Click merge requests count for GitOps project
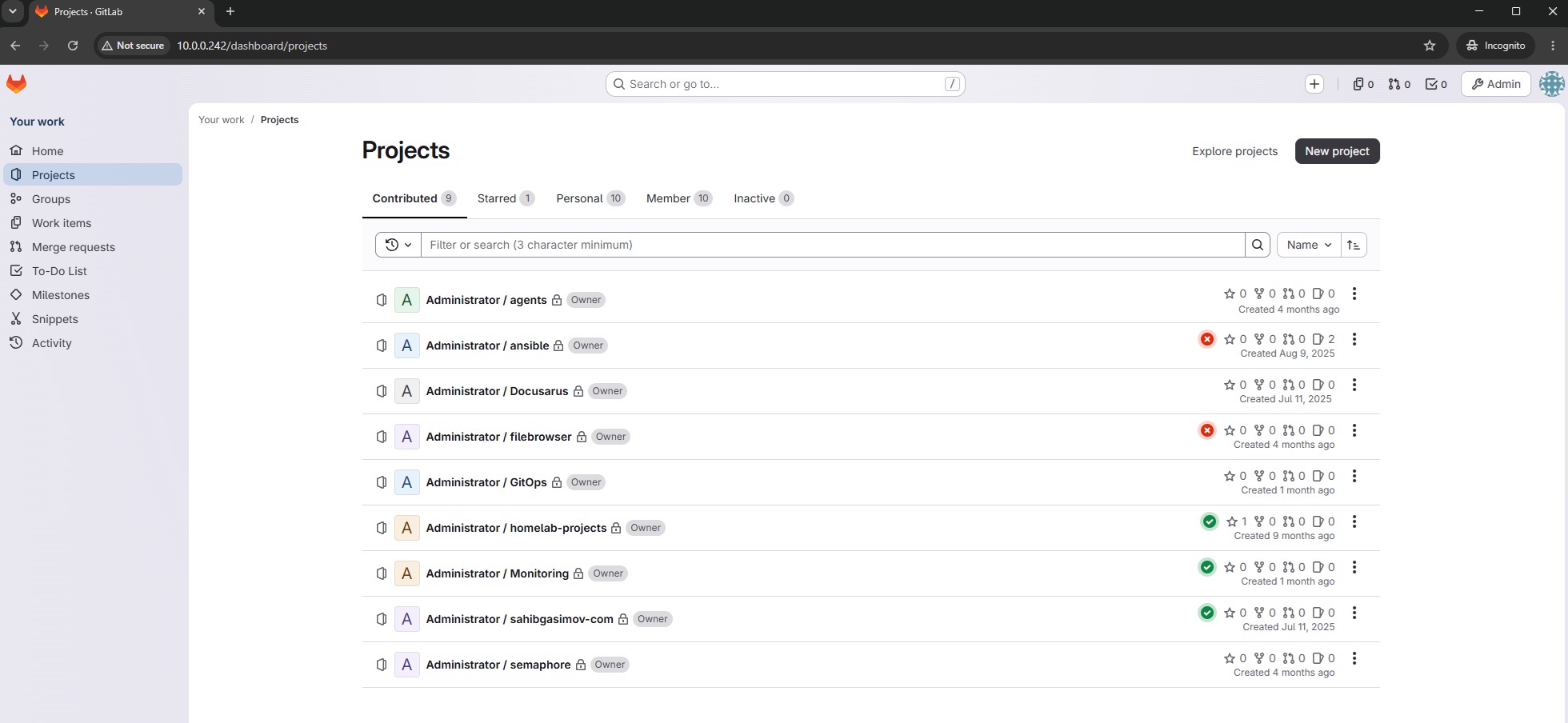 pos(1294,476)
